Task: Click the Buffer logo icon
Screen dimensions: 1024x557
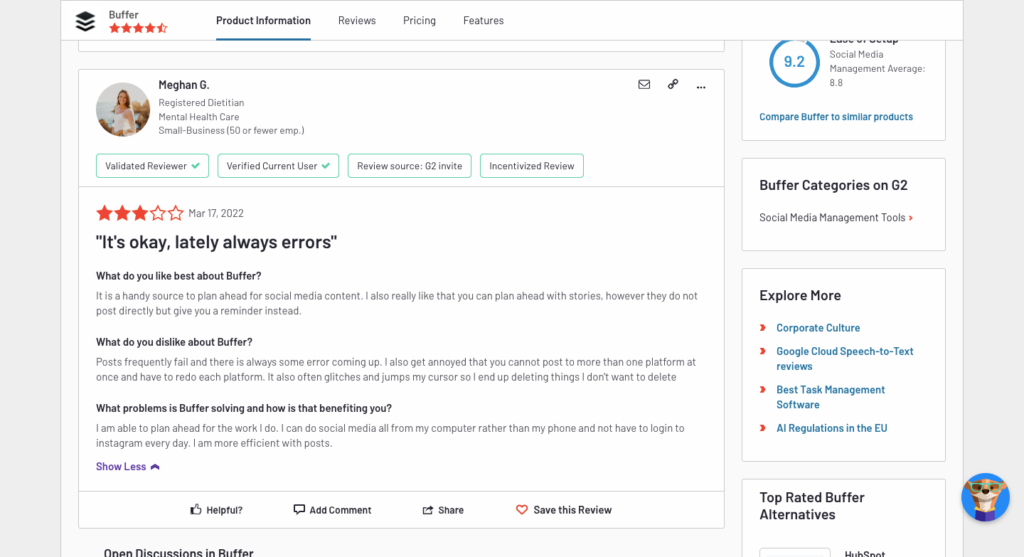Action: 86,21
